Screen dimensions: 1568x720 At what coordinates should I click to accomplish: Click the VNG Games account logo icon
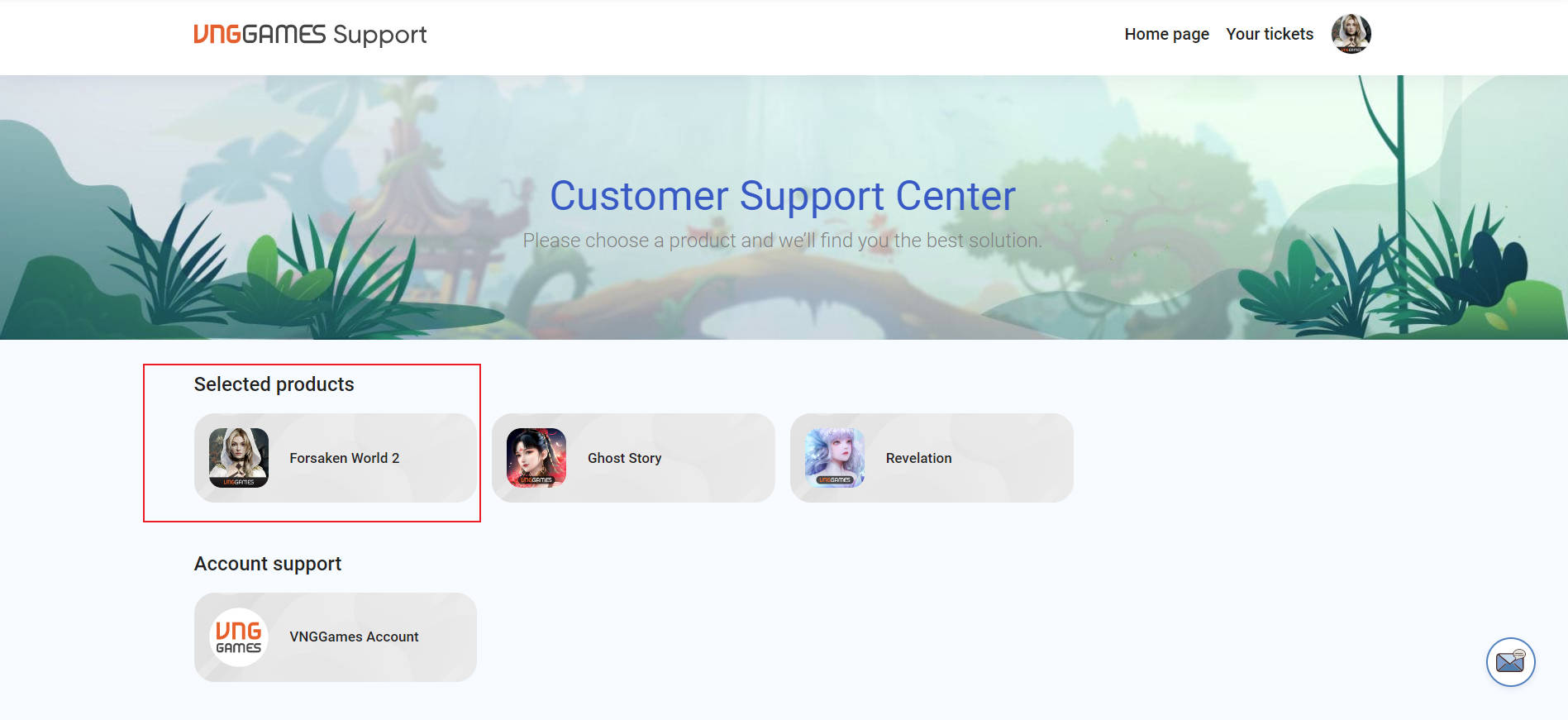[239, 637]
